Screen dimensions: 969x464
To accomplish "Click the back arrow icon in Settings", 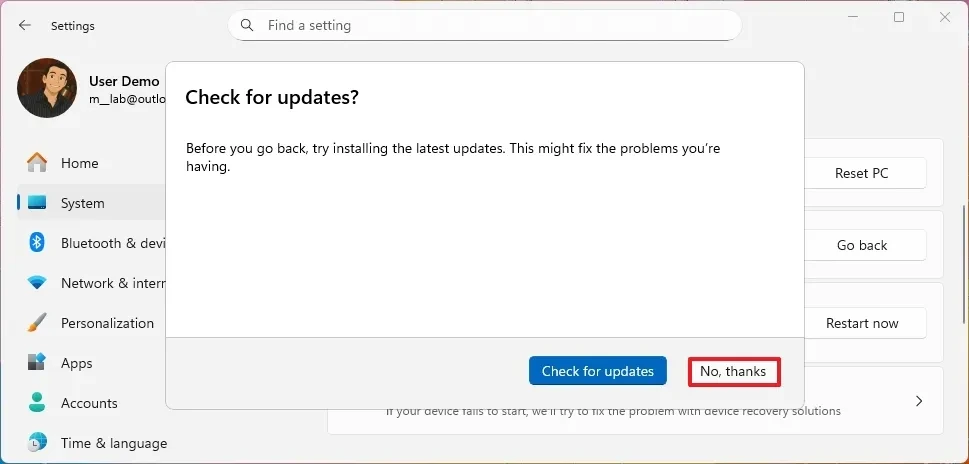I will (x=25, y=26).
